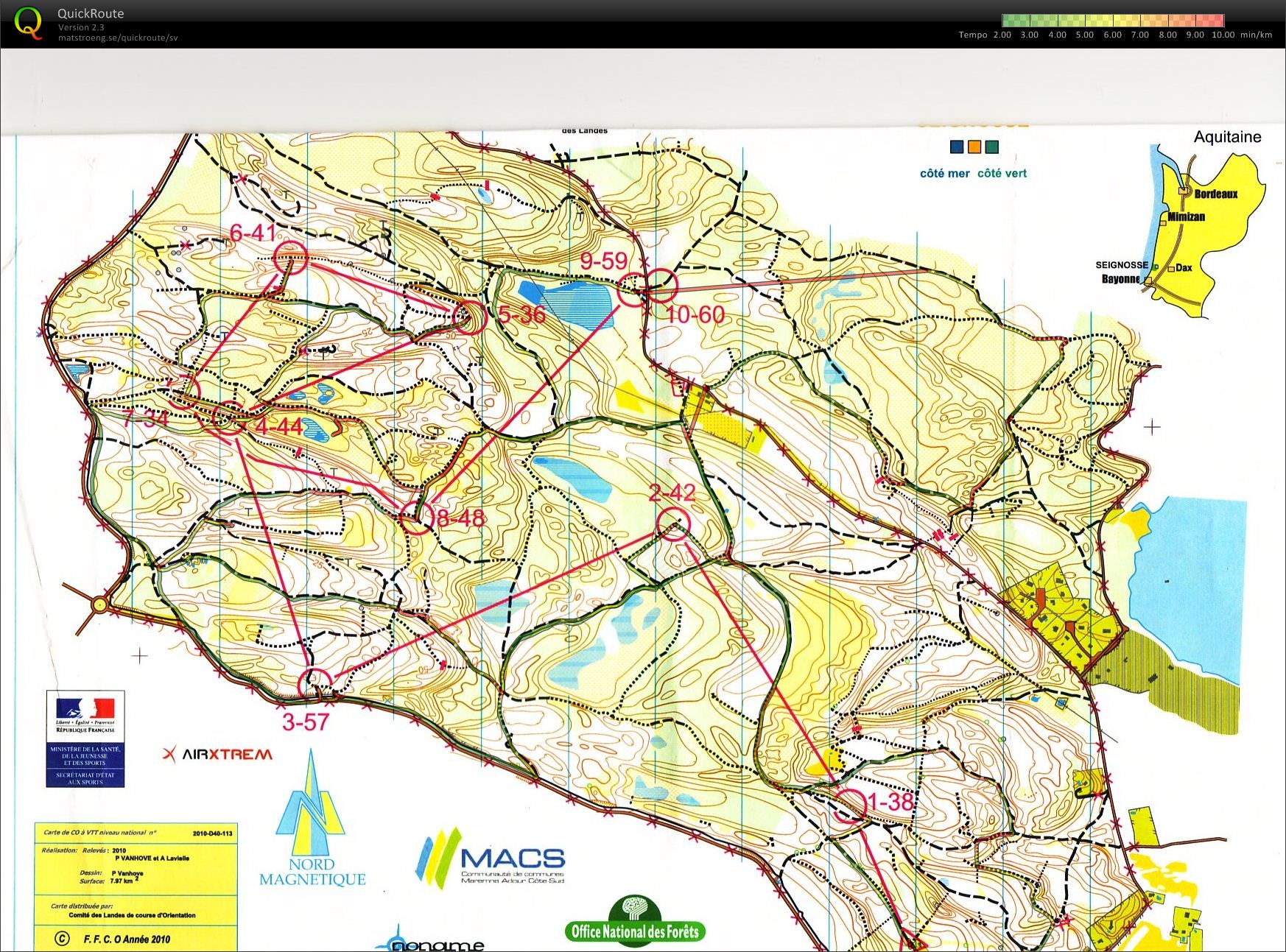Image resolution: width=1286 pixels, height=952 pixels.
Task: Click the green square in the legend
Action: (992, 147)
